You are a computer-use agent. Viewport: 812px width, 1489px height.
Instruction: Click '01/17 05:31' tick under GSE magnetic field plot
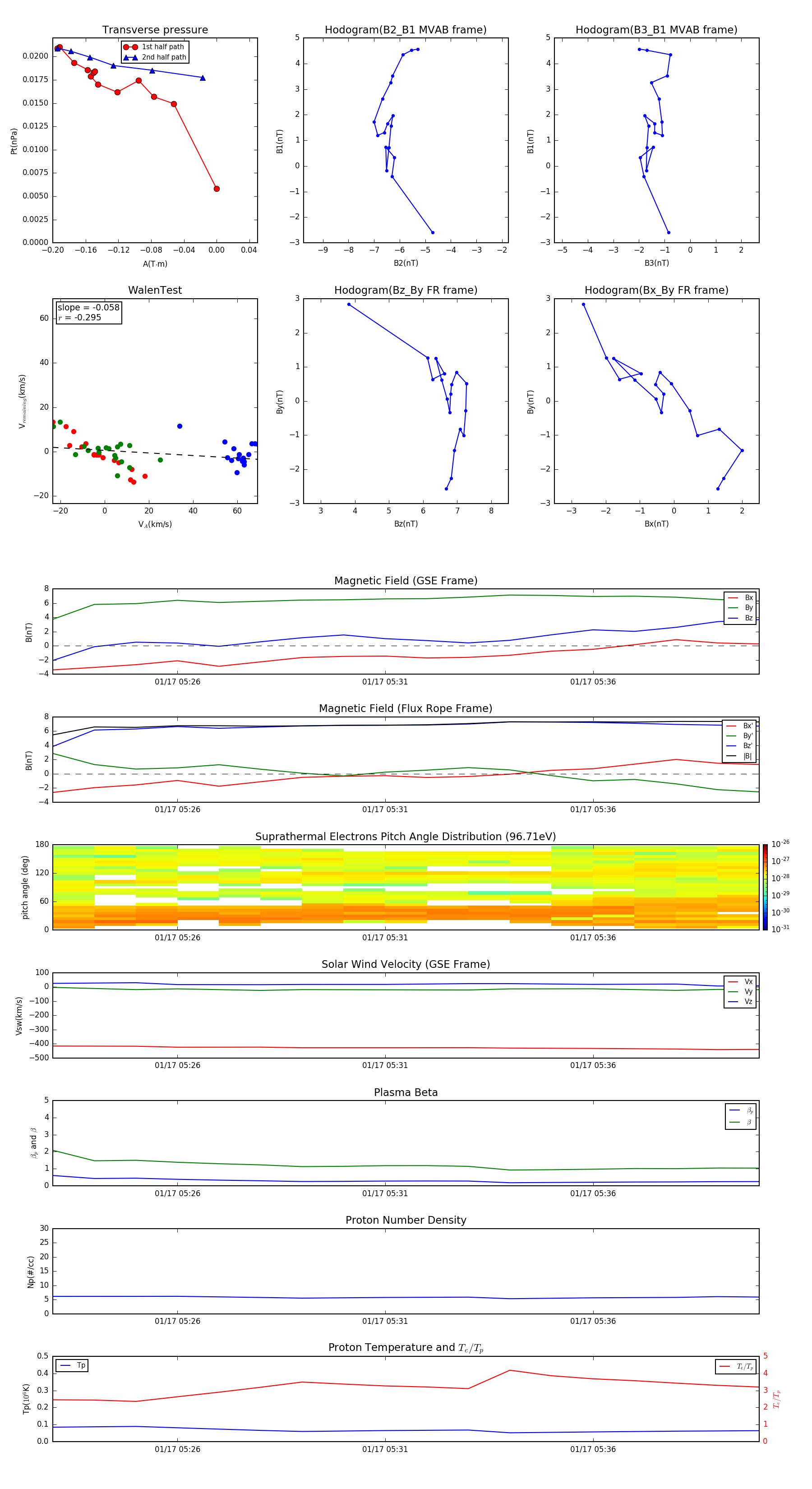coord(385,682)
